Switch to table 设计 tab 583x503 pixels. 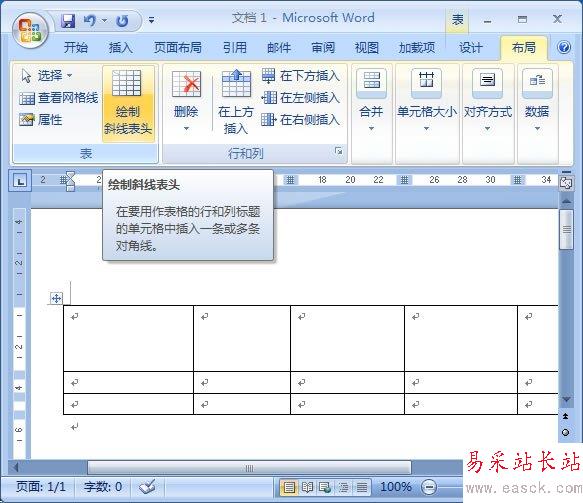click(x=470, y=48)
